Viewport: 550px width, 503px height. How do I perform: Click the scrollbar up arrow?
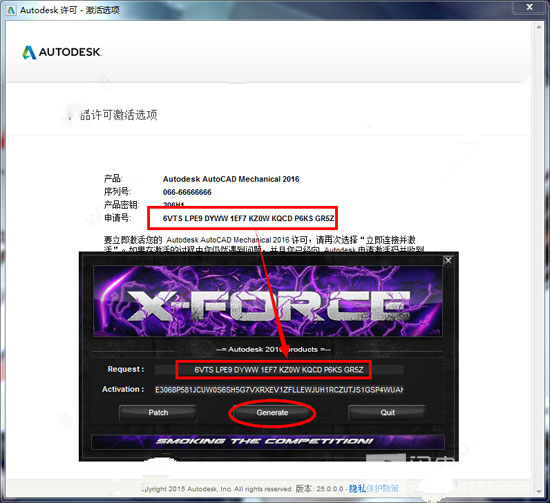pos(539,27)
